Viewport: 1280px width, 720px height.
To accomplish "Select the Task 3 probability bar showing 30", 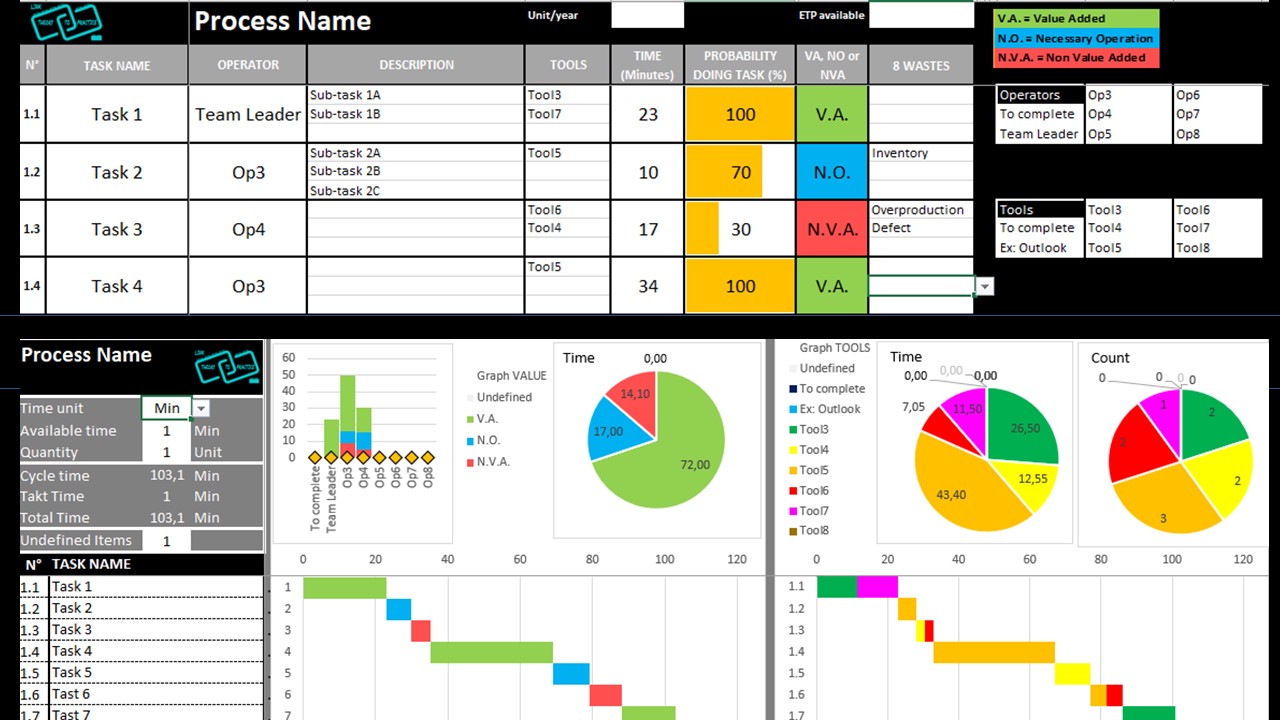I will 702,229.
